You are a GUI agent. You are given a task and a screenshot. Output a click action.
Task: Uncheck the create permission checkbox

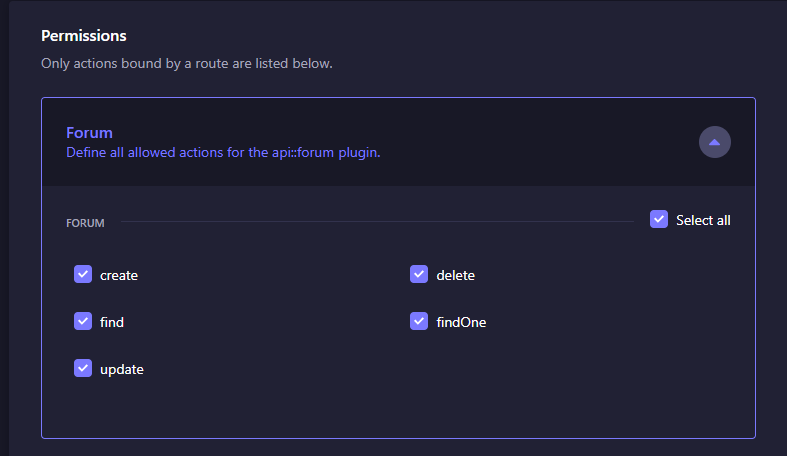(x=83, y=274)
